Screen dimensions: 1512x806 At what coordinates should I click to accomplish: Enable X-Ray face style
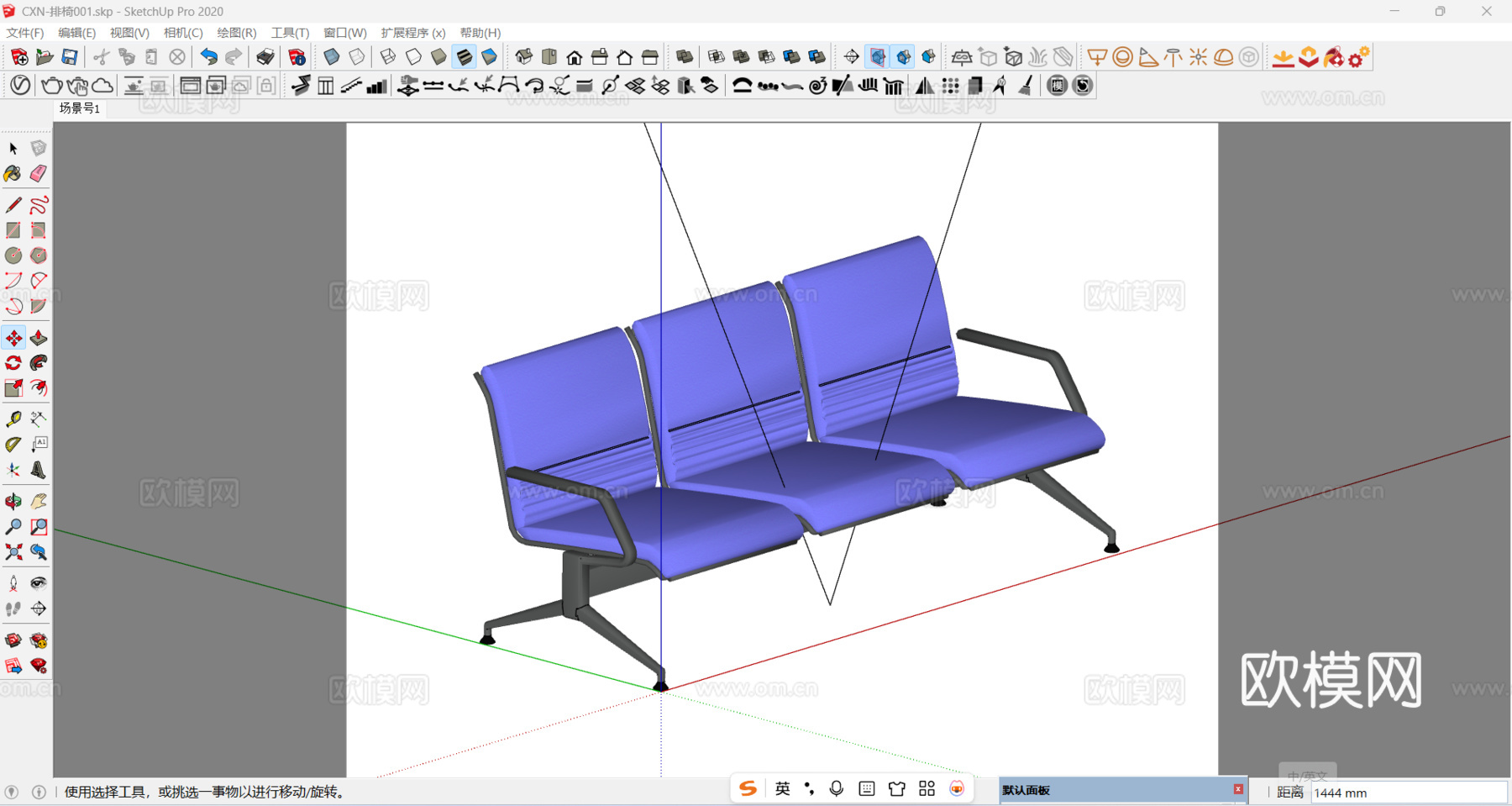pos(332,57)
